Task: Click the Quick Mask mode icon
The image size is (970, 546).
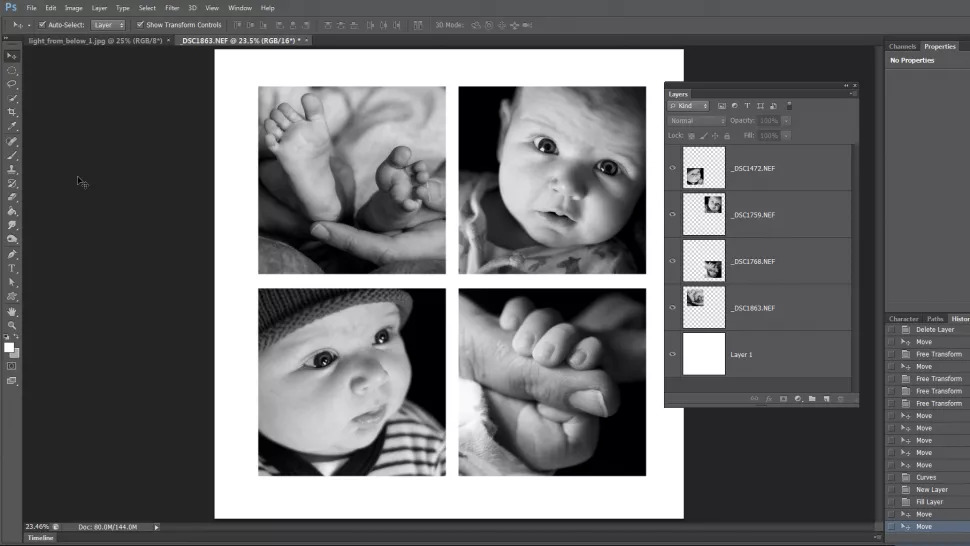Action: [x=12, y=366]
